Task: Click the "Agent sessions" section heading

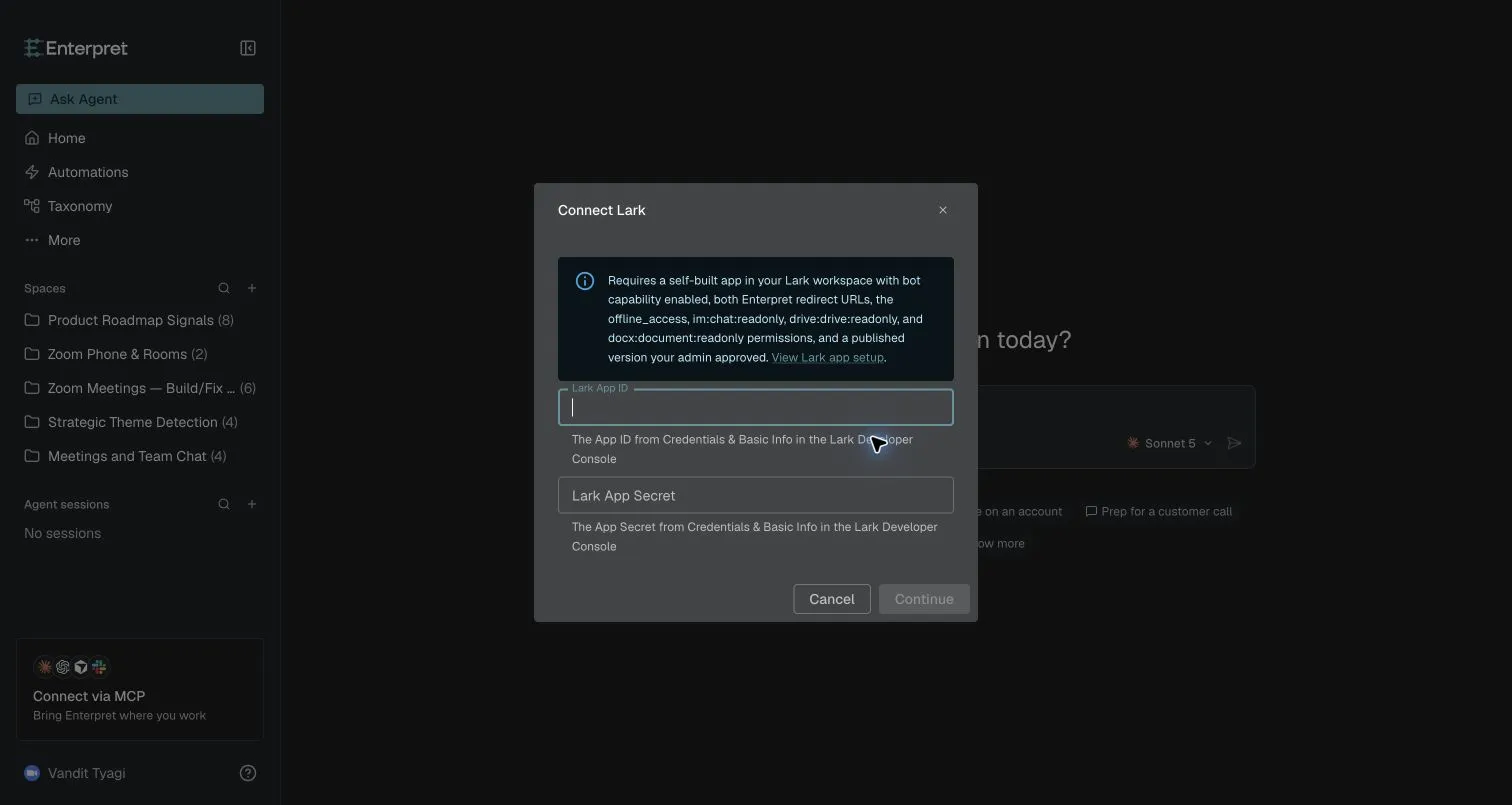Action: click(67, 504)
